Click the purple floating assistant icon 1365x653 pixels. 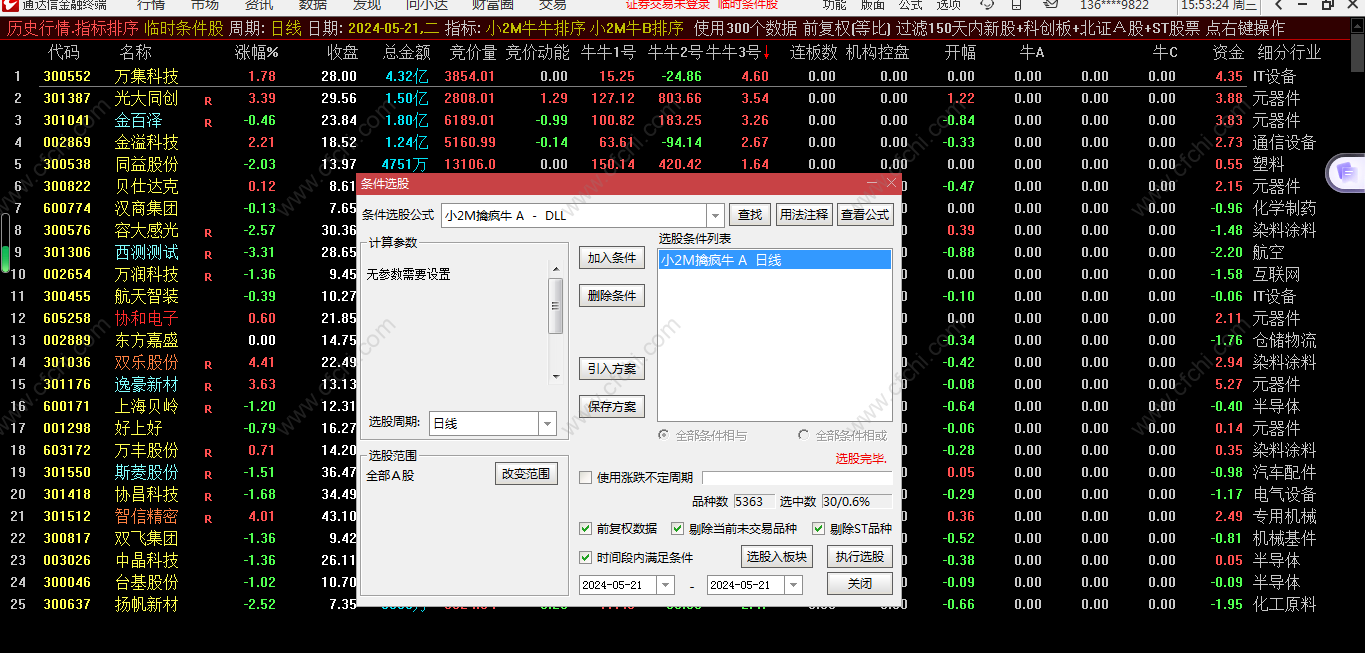[x=1345, y=173]
